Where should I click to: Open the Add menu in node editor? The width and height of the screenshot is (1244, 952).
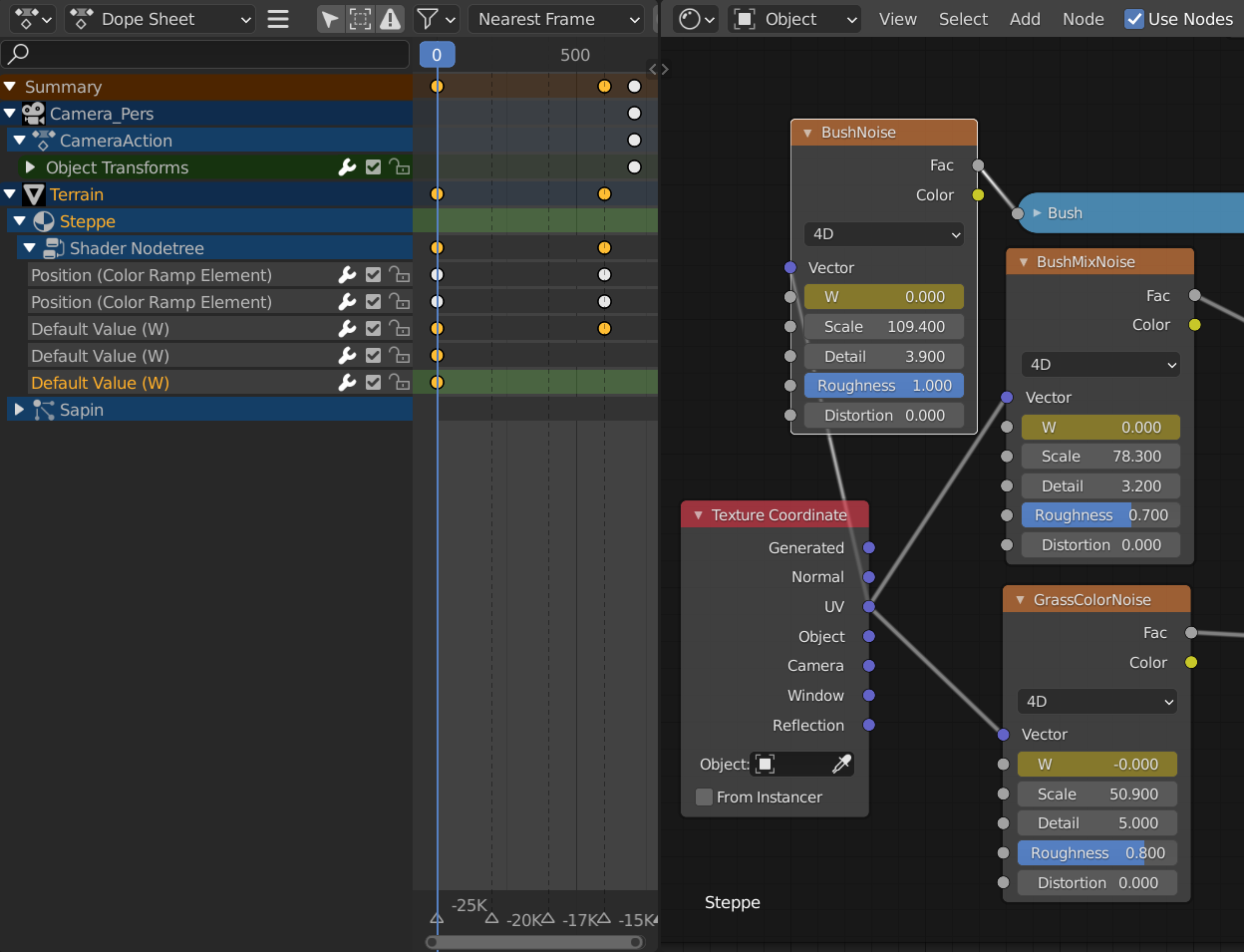pyautogui.click(x=1025, y=19)
